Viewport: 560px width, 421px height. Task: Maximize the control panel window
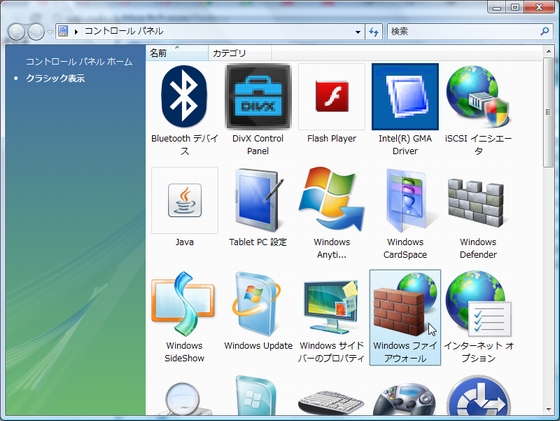point(515,7)
